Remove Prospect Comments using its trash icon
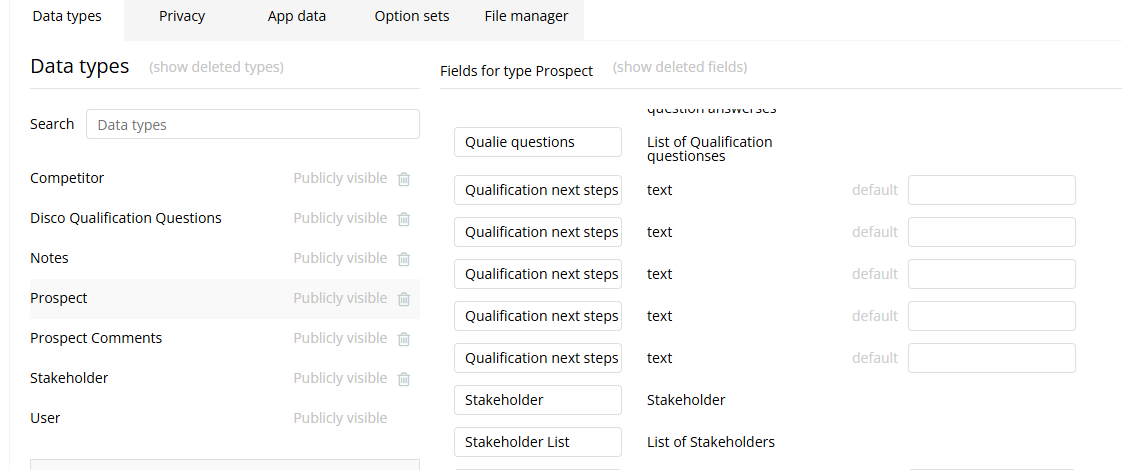The image size is (1122, 470). click(404, 339)
